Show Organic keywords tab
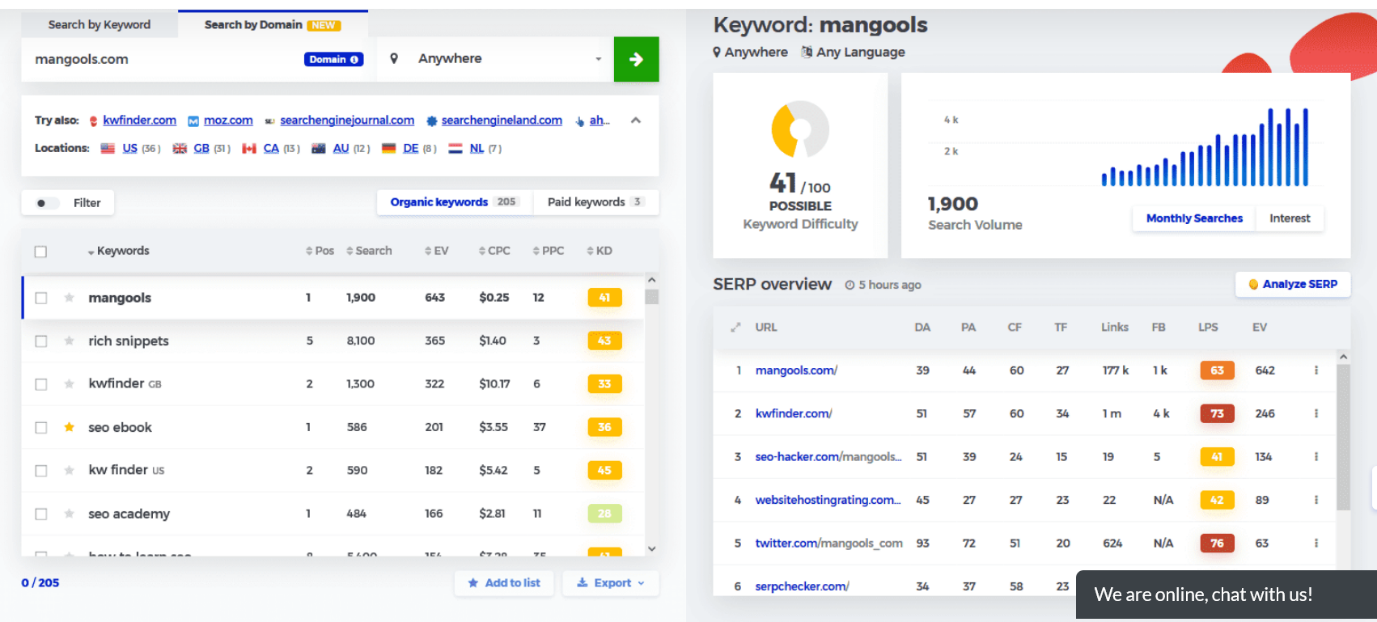 (454, 202)
